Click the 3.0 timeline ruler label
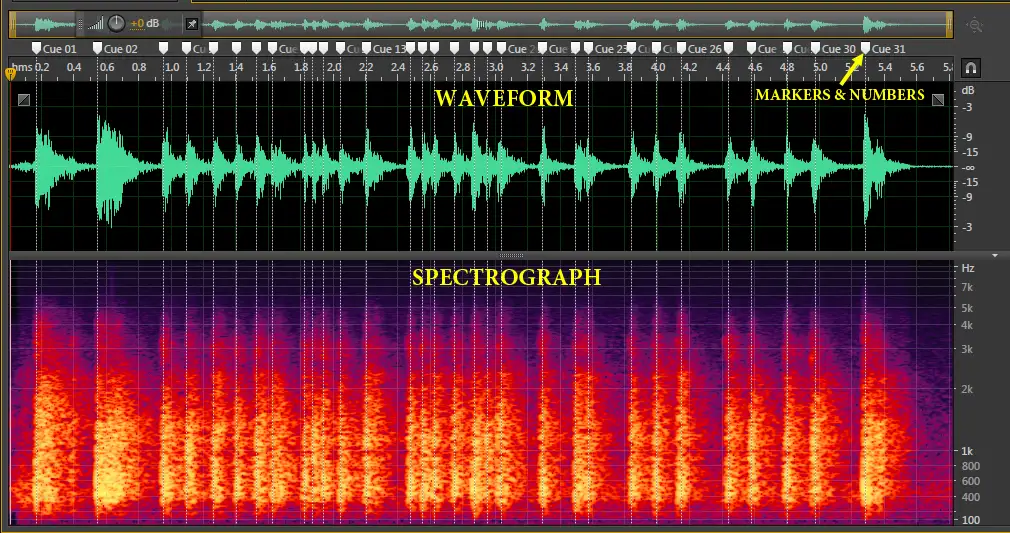The height and width of the screenshot is (533, 1010). click(x=495, y=67)
